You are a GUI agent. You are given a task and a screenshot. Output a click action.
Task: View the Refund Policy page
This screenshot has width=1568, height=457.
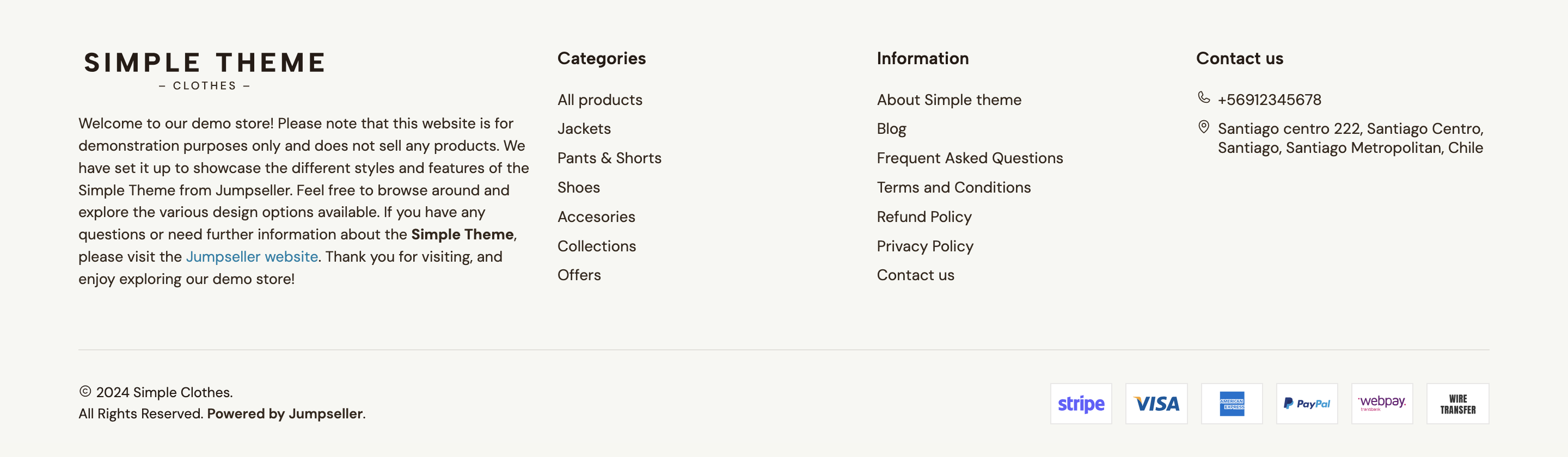(x=924, y=217)
